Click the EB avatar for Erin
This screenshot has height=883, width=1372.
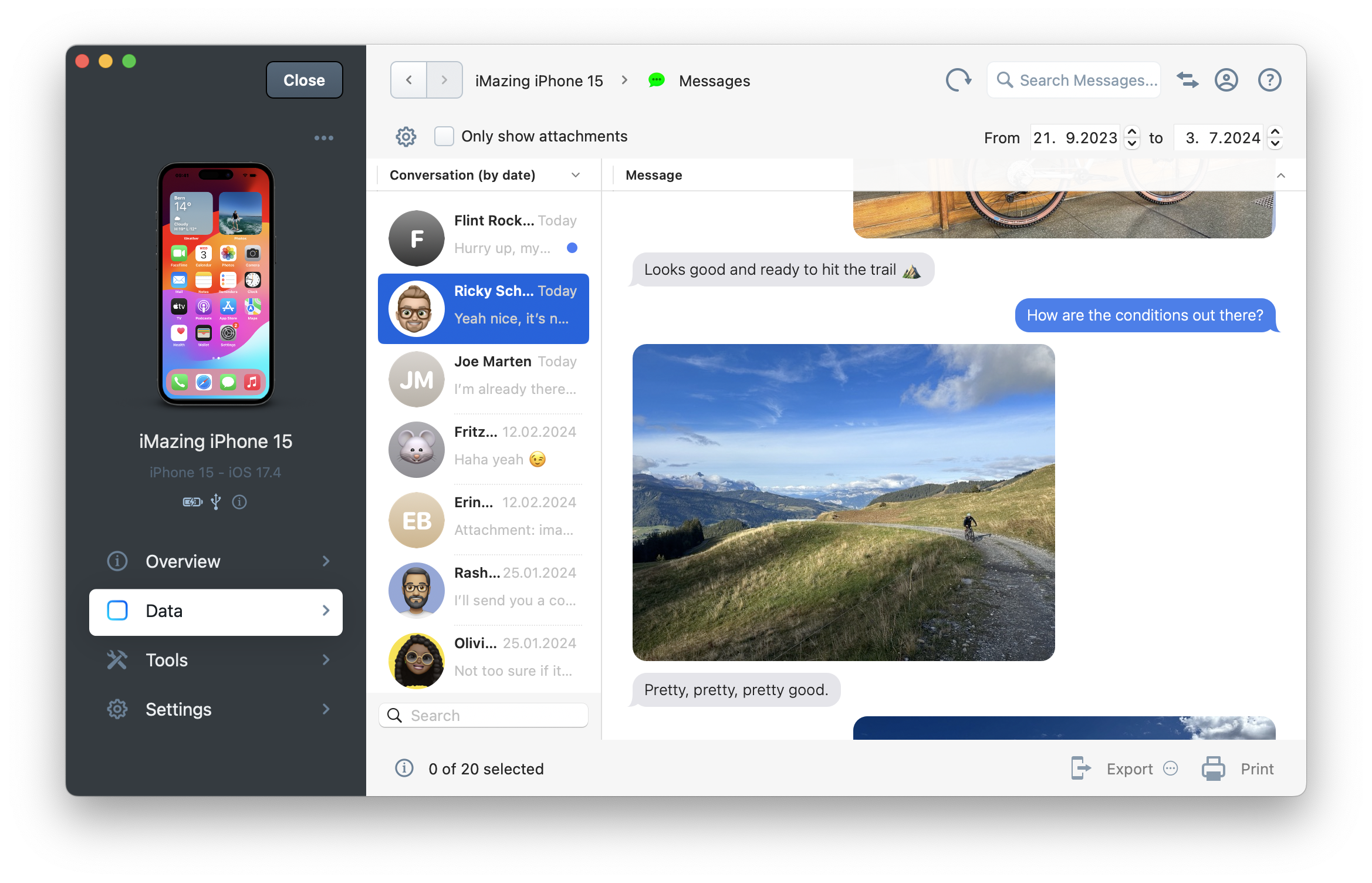(417, 520)
